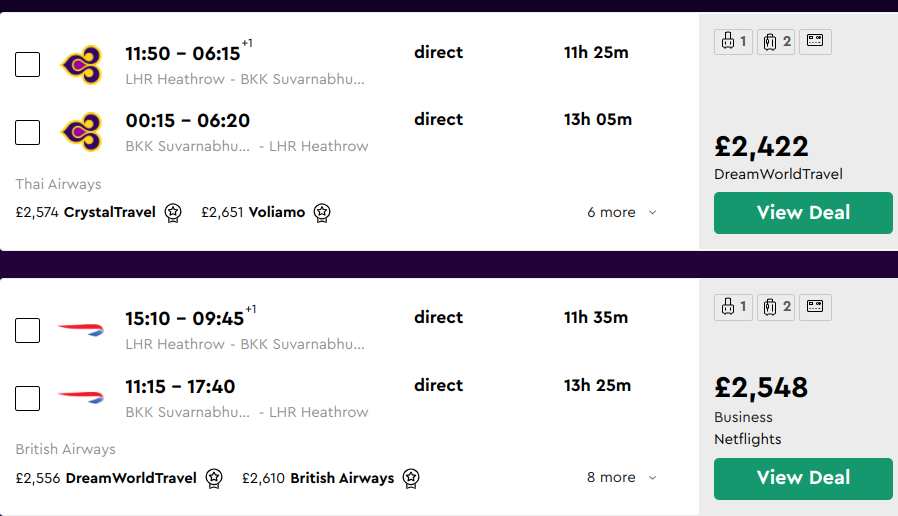Click rating badge next to CrystalTravel
This screenshot has width=898, height=516.
tap(173, 212)
